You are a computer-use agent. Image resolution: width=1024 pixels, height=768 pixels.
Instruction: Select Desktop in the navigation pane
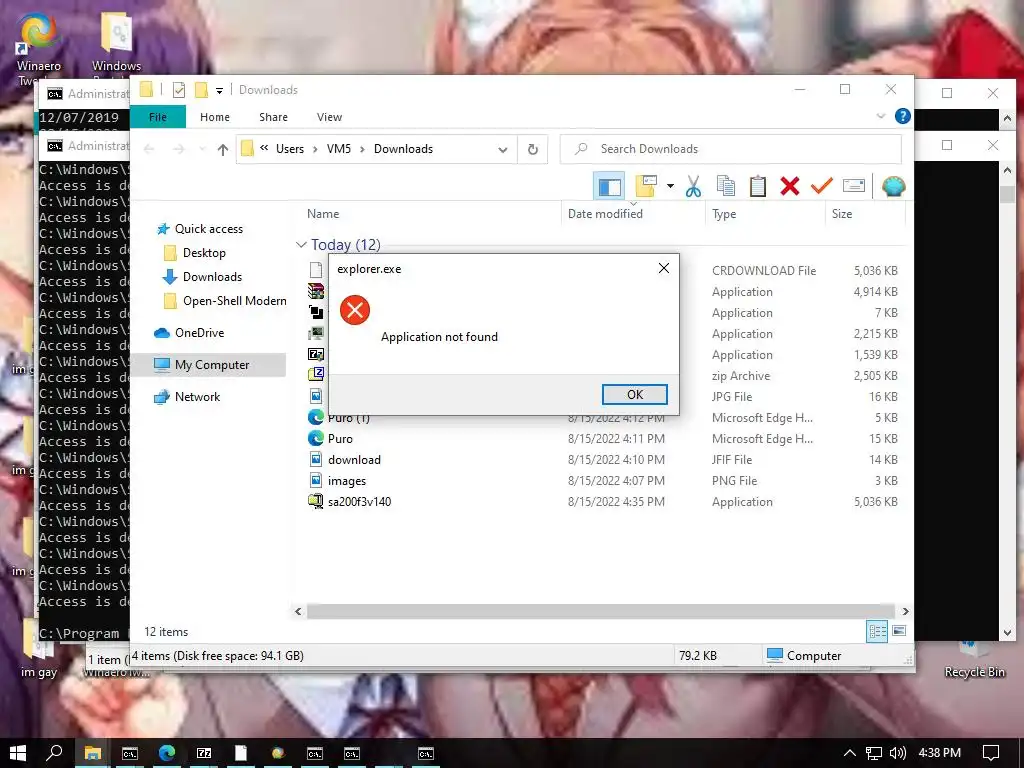tap(204, 253)
